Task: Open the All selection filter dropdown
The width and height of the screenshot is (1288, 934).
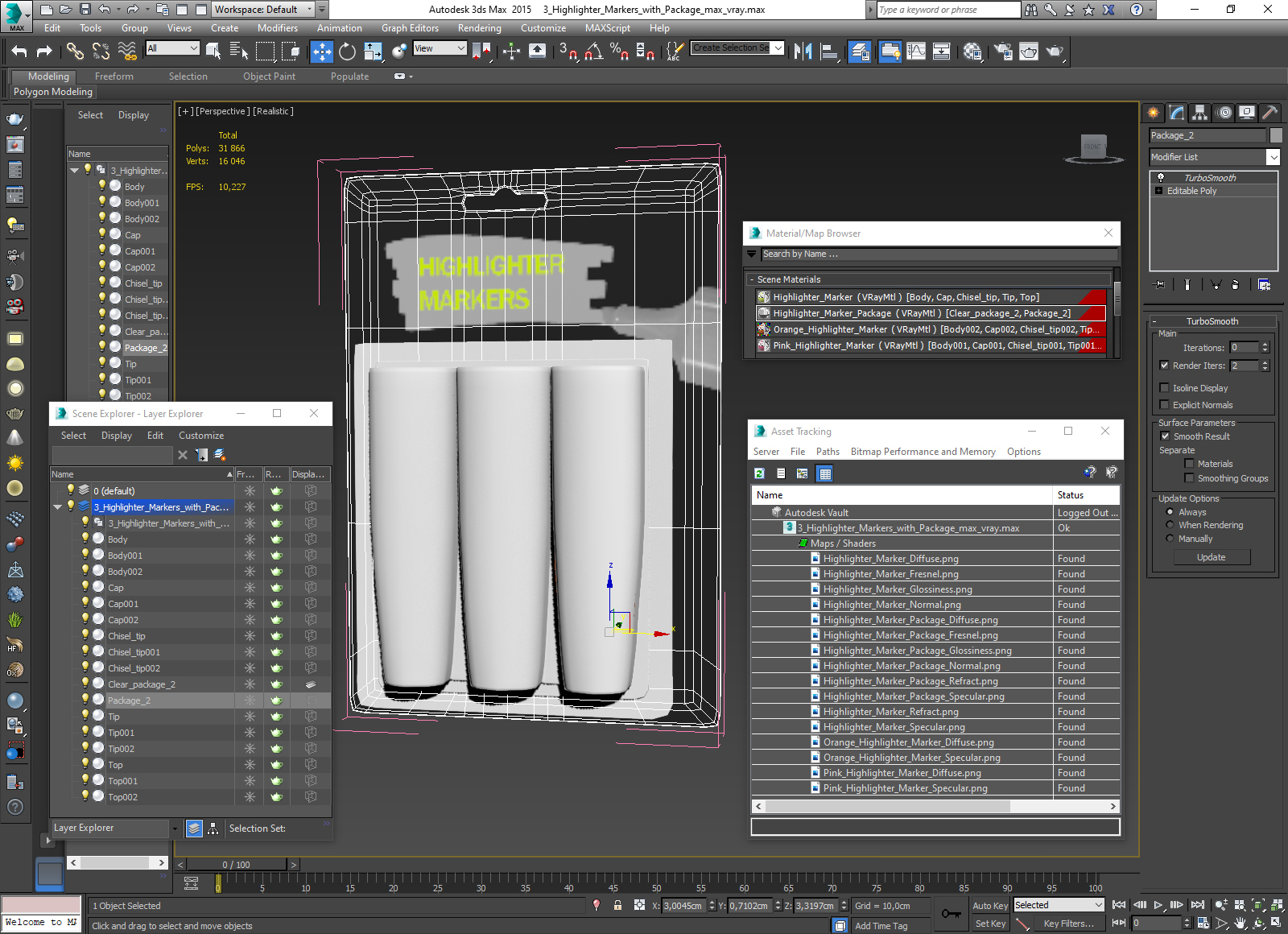Action: [x=172, y=48]
